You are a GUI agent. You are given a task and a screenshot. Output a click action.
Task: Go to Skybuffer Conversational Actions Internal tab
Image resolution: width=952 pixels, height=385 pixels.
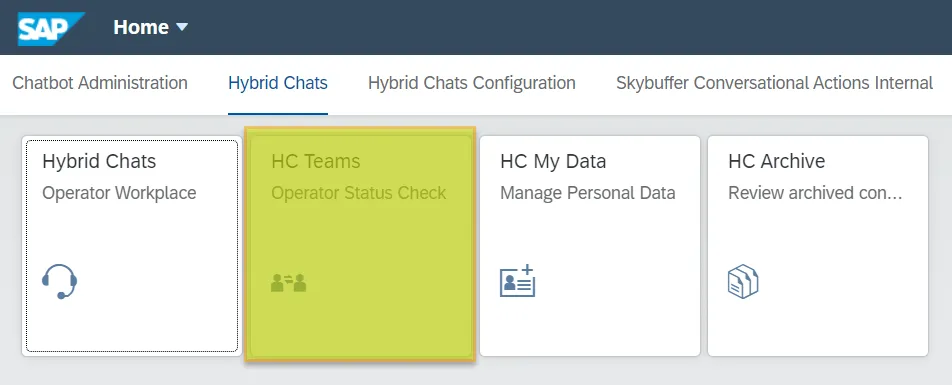[774, 83]
